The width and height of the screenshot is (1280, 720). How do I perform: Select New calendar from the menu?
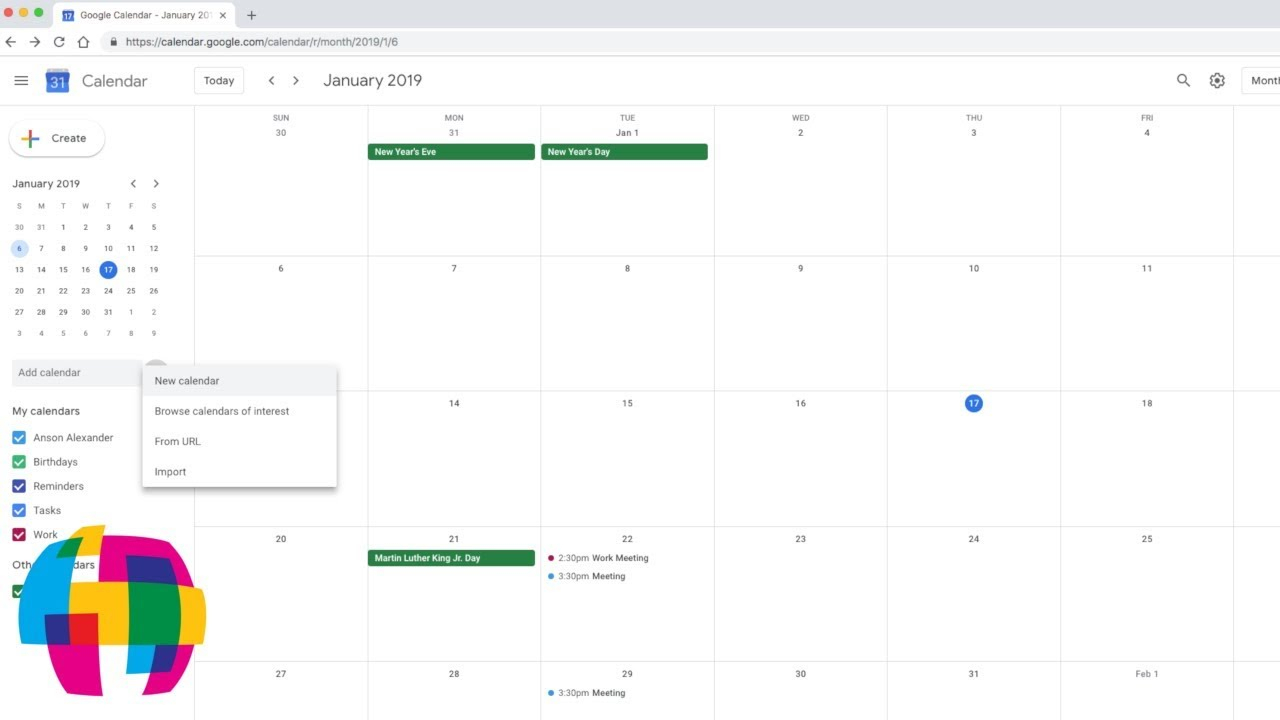[240, 381]
